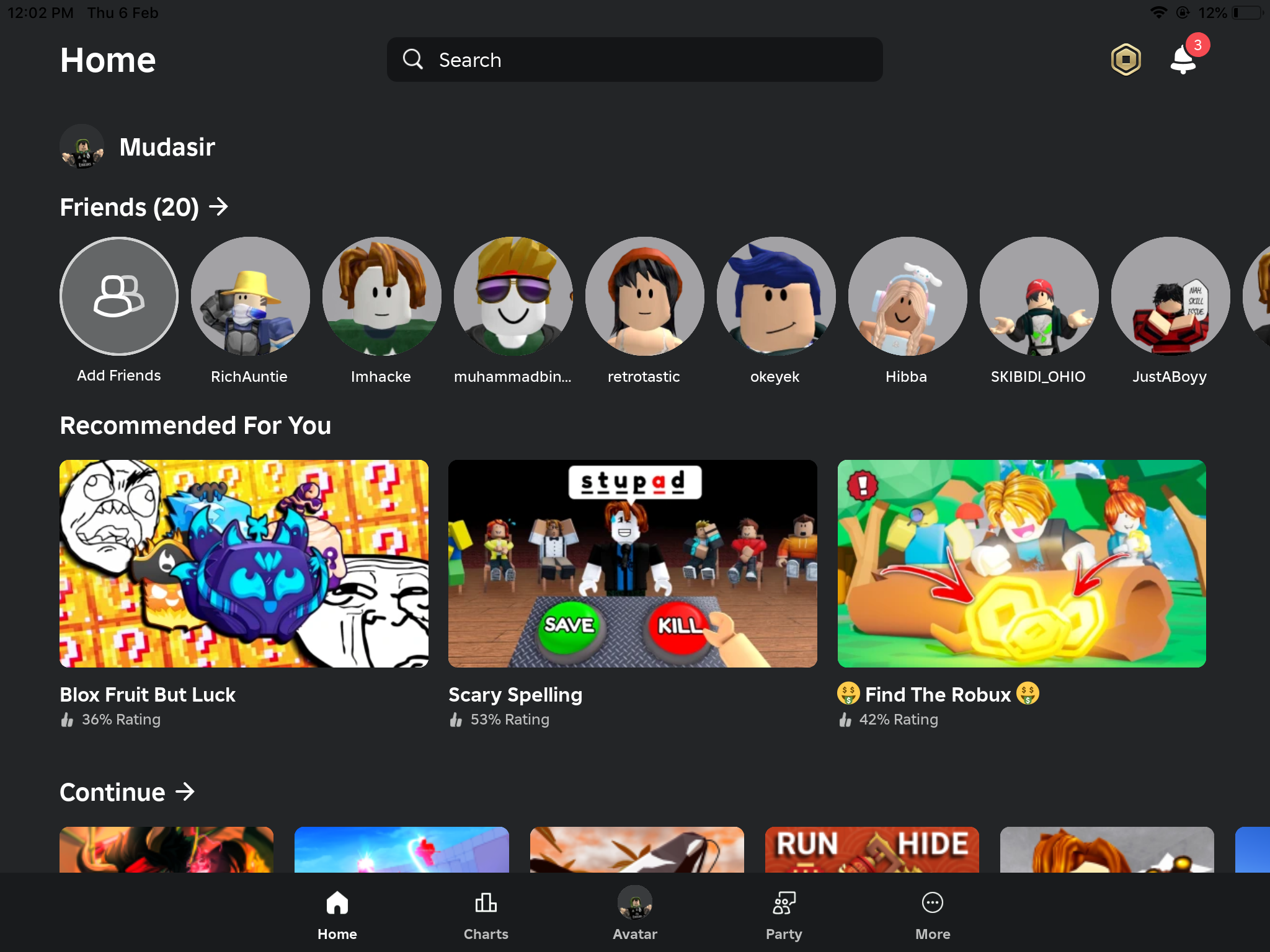Open Hibba's friend avatar

[907, 296]
